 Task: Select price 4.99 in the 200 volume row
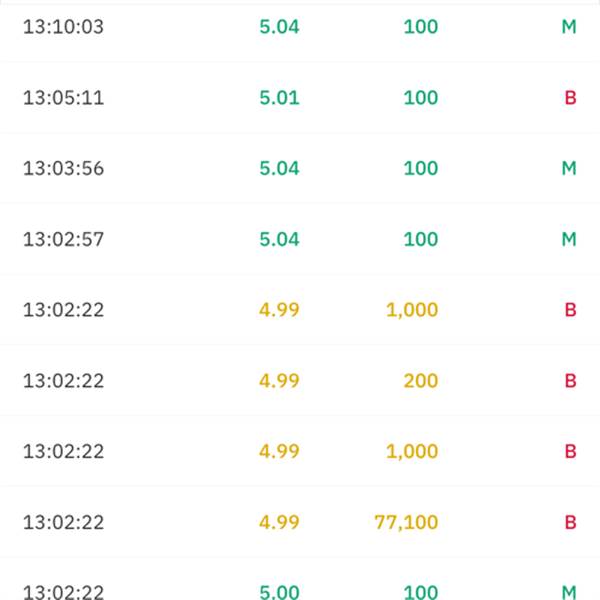click(279, 381)
